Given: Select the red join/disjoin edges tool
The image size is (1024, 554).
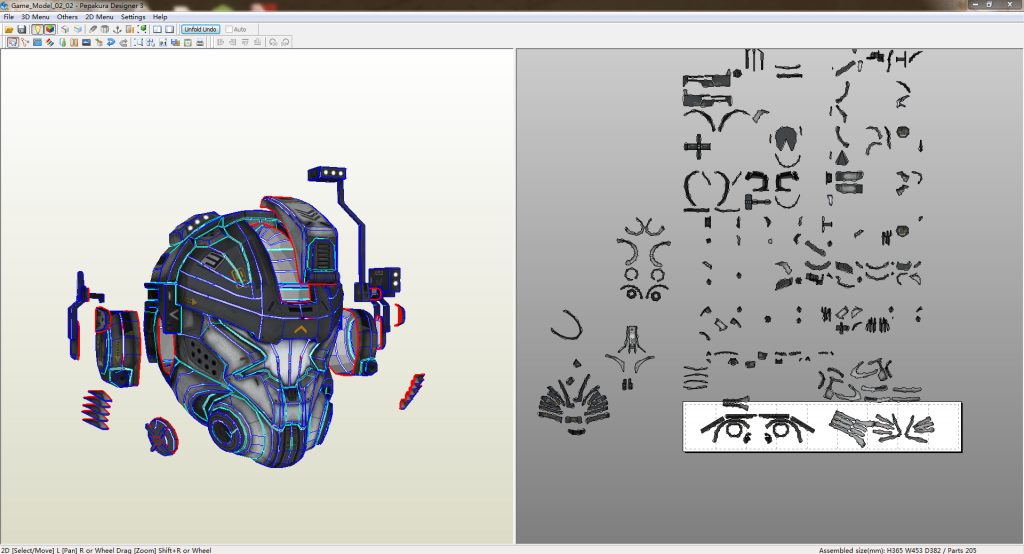Looking at the screenshot, I should coord(25,42).
